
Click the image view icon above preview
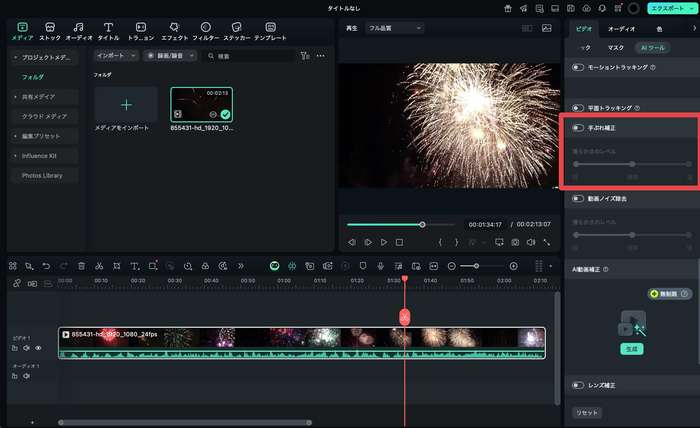pyautogui.click(x=546, y=28)
